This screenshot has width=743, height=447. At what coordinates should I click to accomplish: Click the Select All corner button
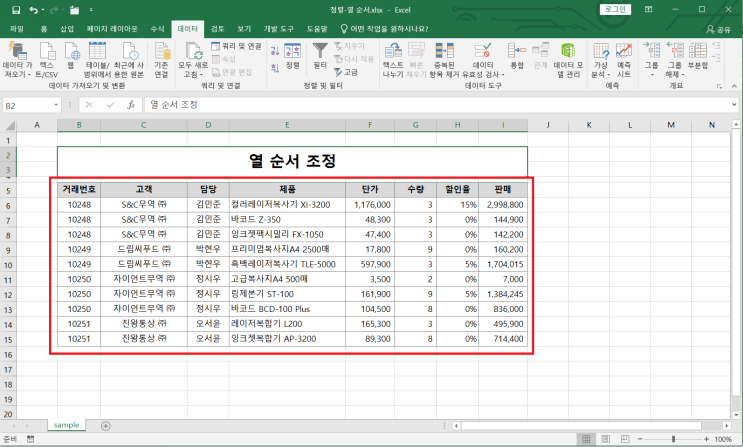click(9, 125)
